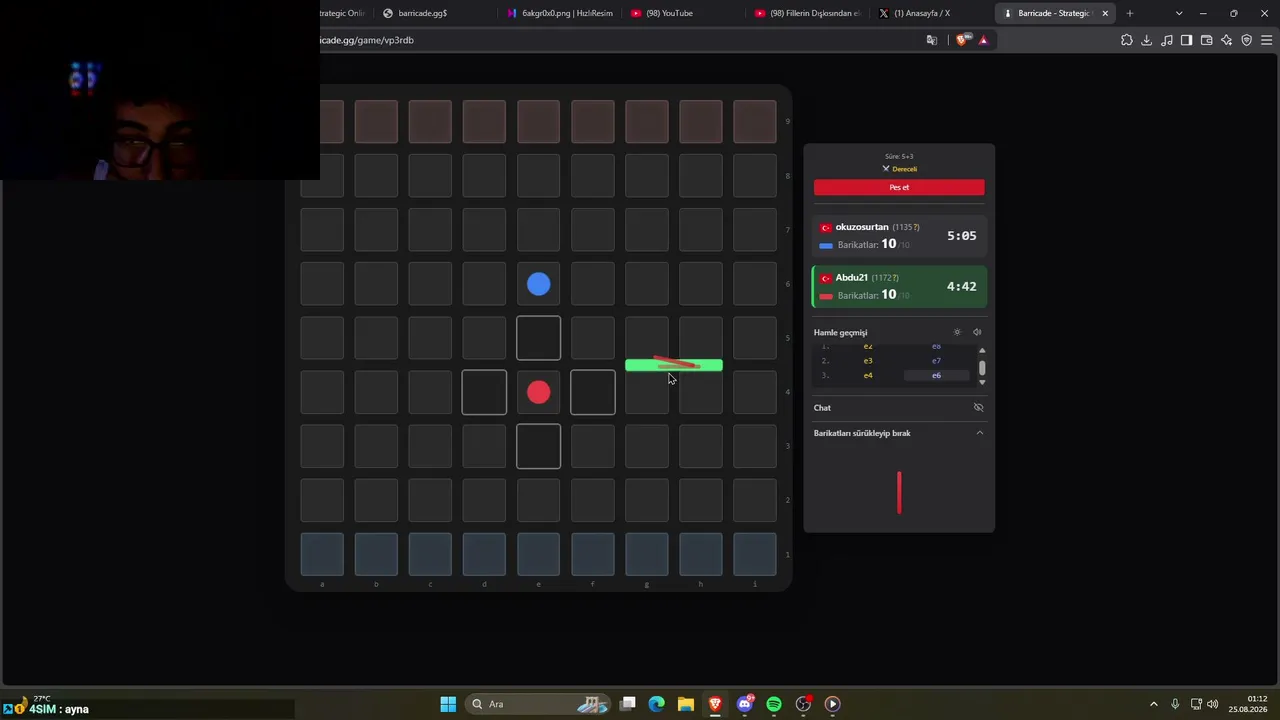Switch to the (98) YouTube tab
The width and height of the screenshot is (1280, 720).
[x=684, y=13]
